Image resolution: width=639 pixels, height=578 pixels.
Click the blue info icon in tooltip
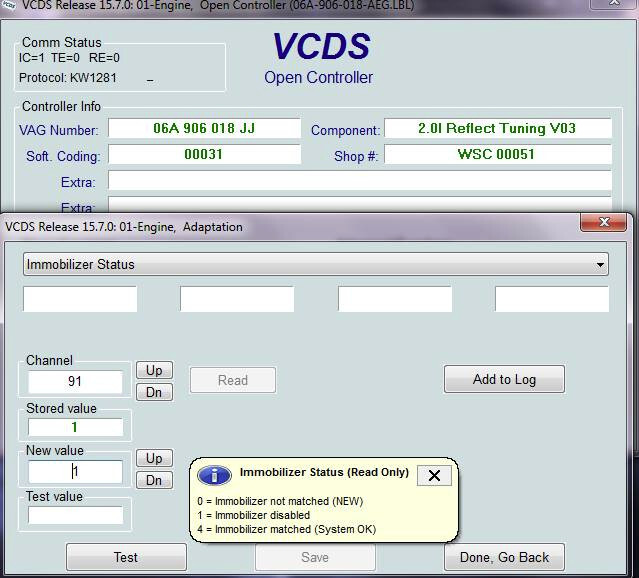214,475
